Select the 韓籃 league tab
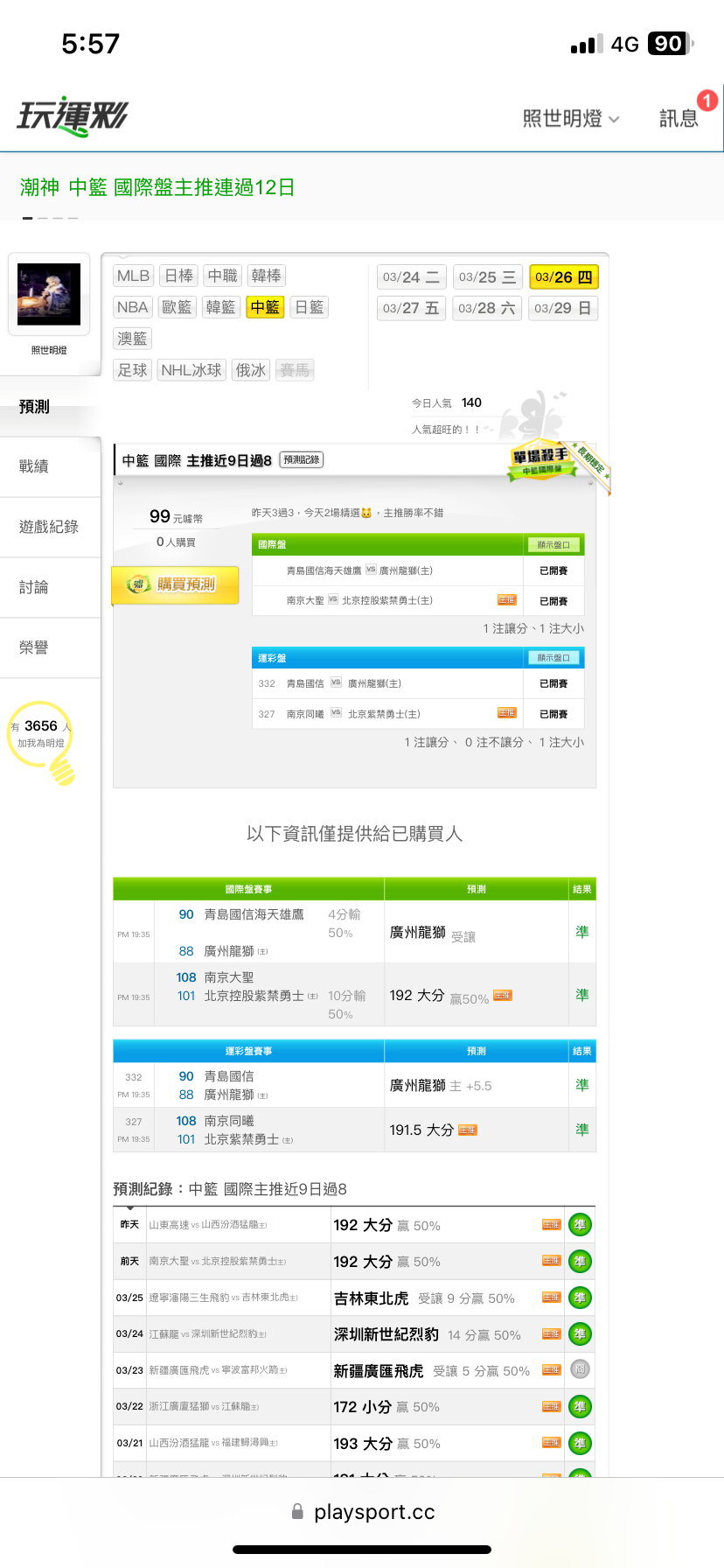The width and height of the screenshot is (724, 1568). coord(220,307)
